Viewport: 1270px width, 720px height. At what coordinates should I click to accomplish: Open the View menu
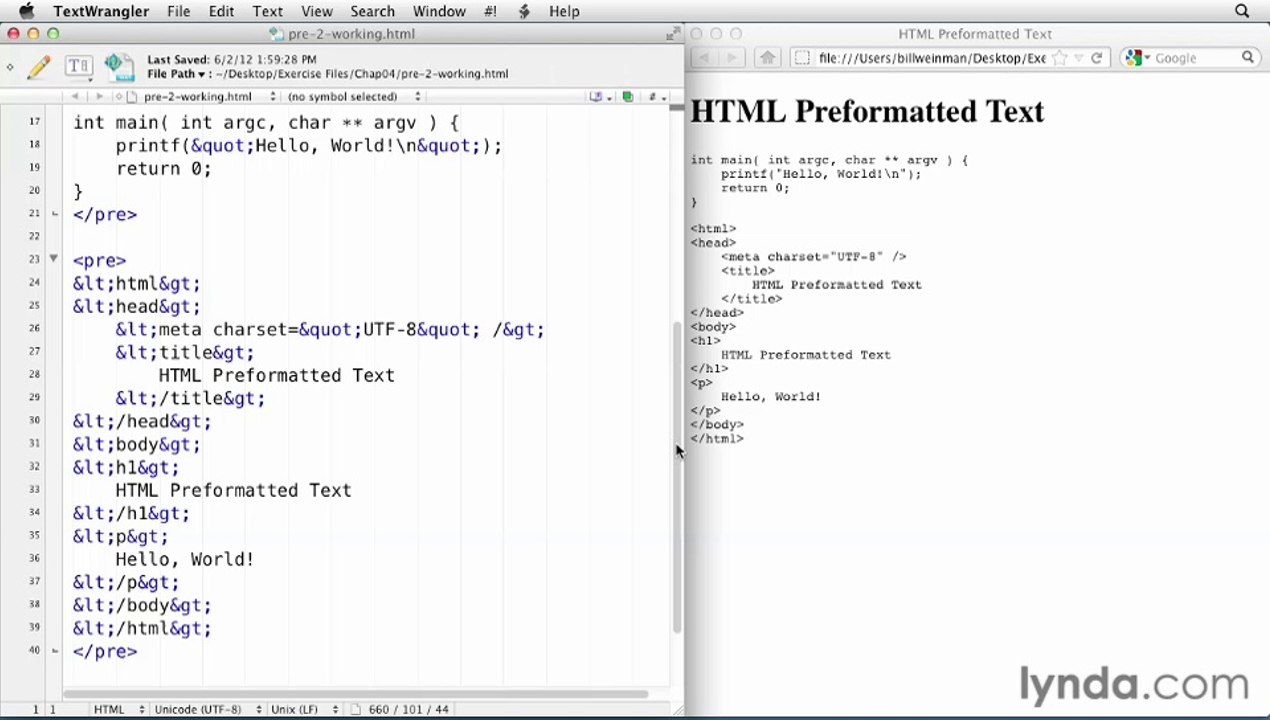click(316, 11)
